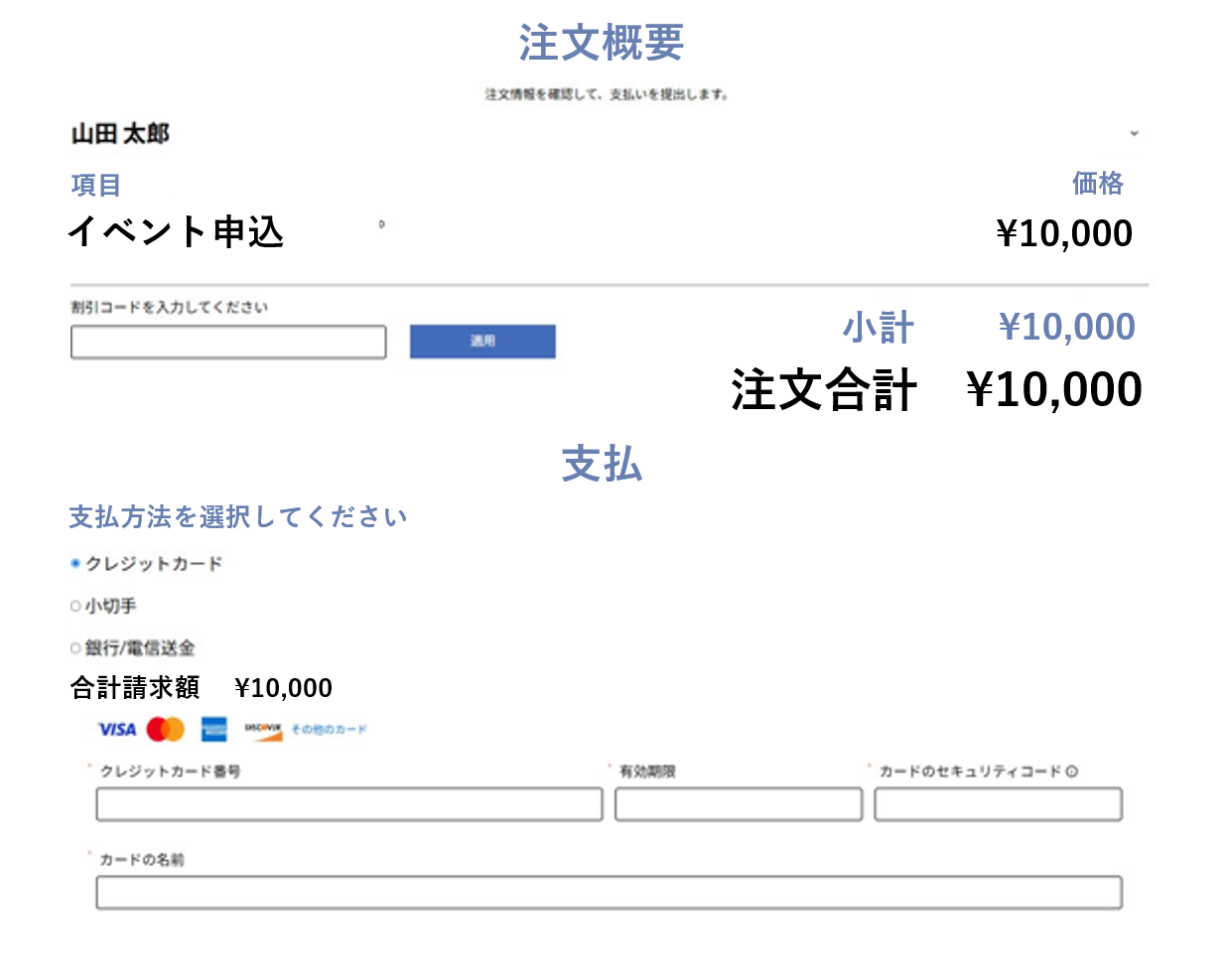
Task: Select the 銀行/電信送金 payment option
Action: 75,648
